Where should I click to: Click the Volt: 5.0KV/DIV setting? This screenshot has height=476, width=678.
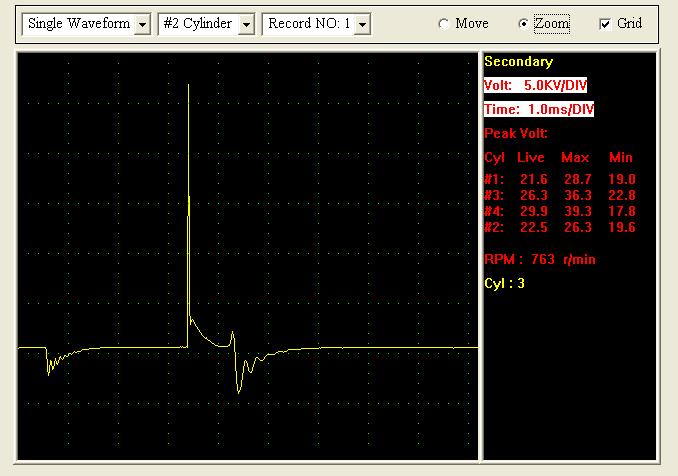pos(535,85)
